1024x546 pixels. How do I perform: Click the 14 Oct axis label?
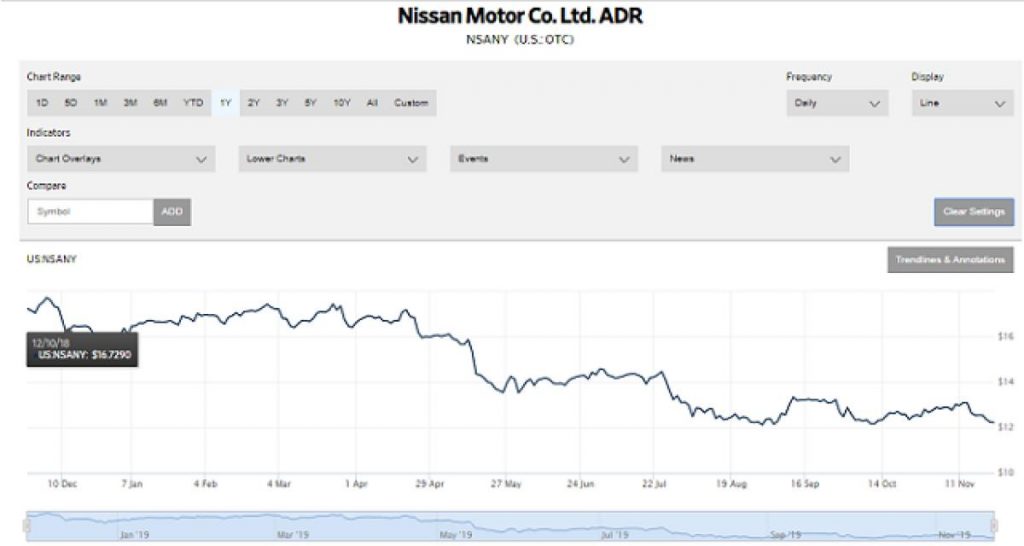tap(882, 484)
